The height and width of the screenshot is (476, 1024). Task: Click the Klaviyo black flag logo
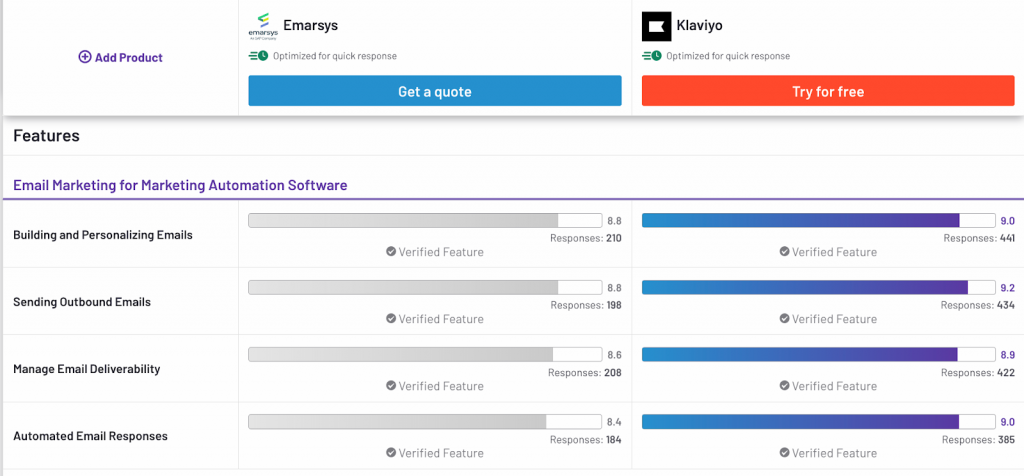[x=657, y=27]
